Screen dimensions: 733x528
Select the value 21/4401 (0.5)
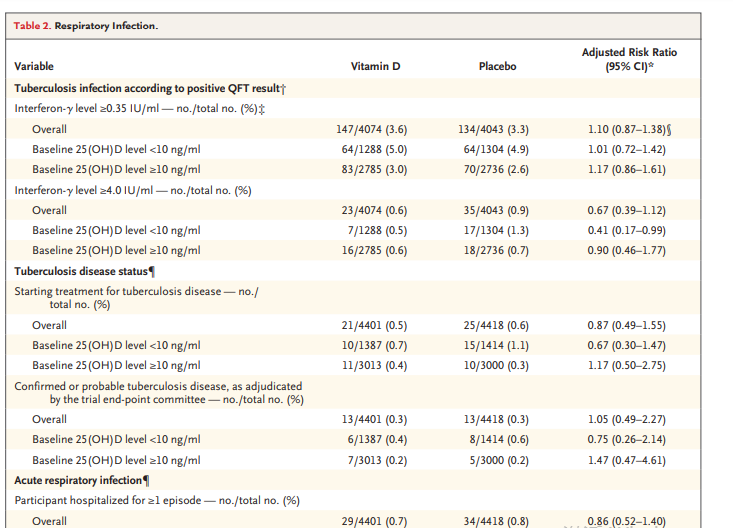tap(374, 325)
